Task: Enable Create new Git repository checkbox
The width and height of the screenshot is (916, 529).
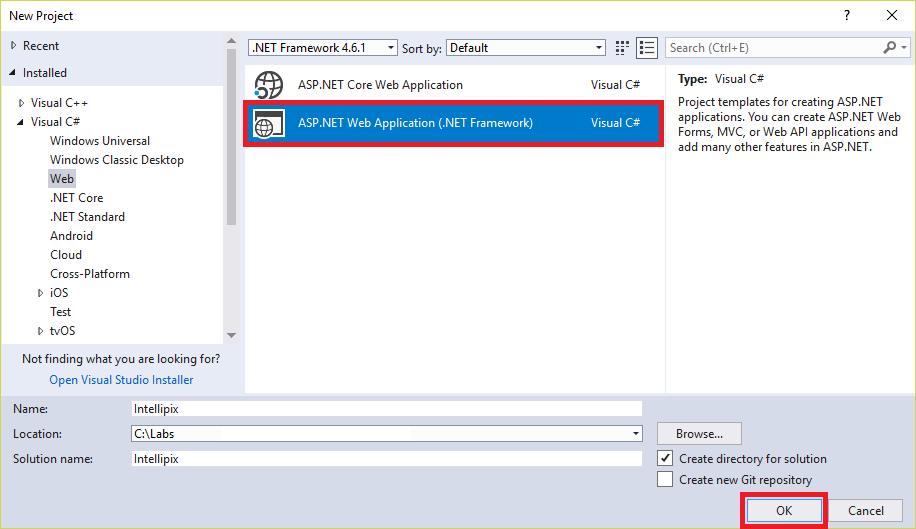Action: click(665, 479)
